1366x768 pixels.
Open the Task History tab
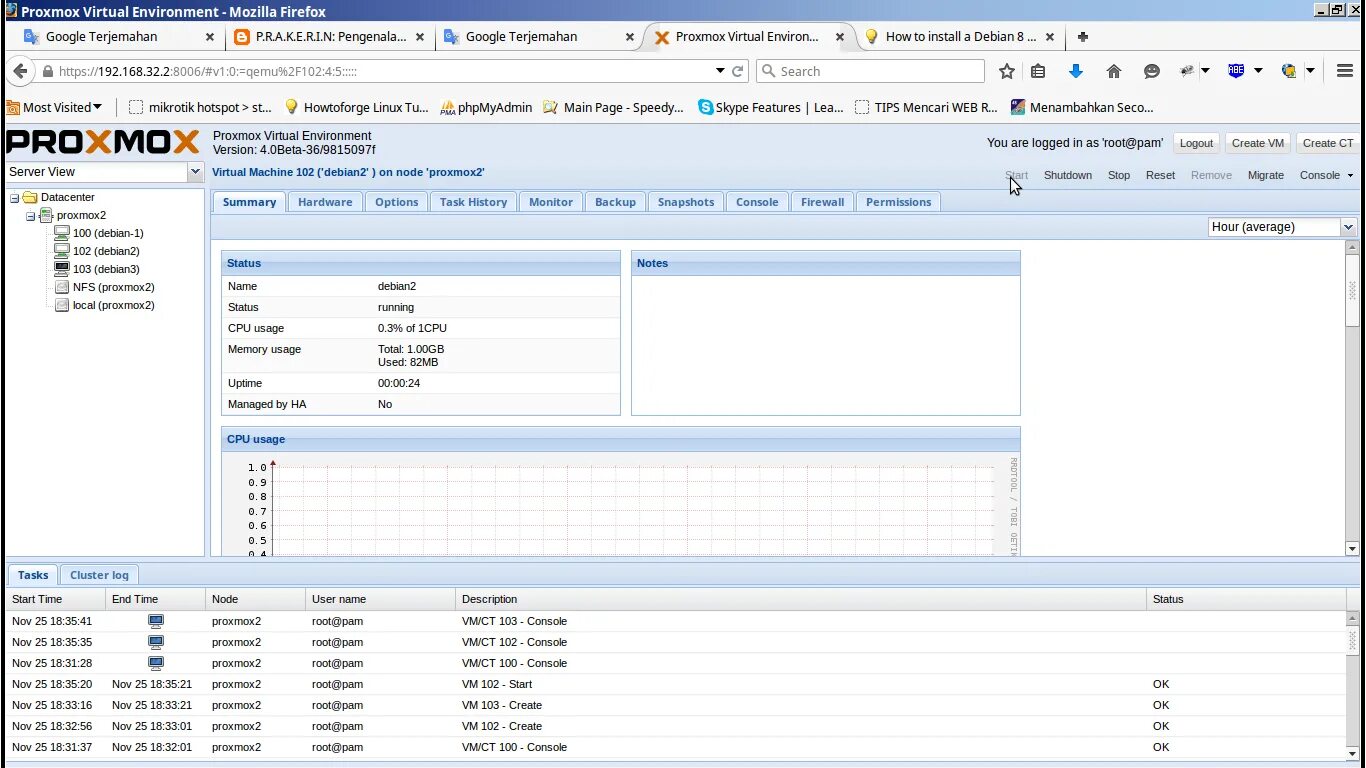(474, 202)
